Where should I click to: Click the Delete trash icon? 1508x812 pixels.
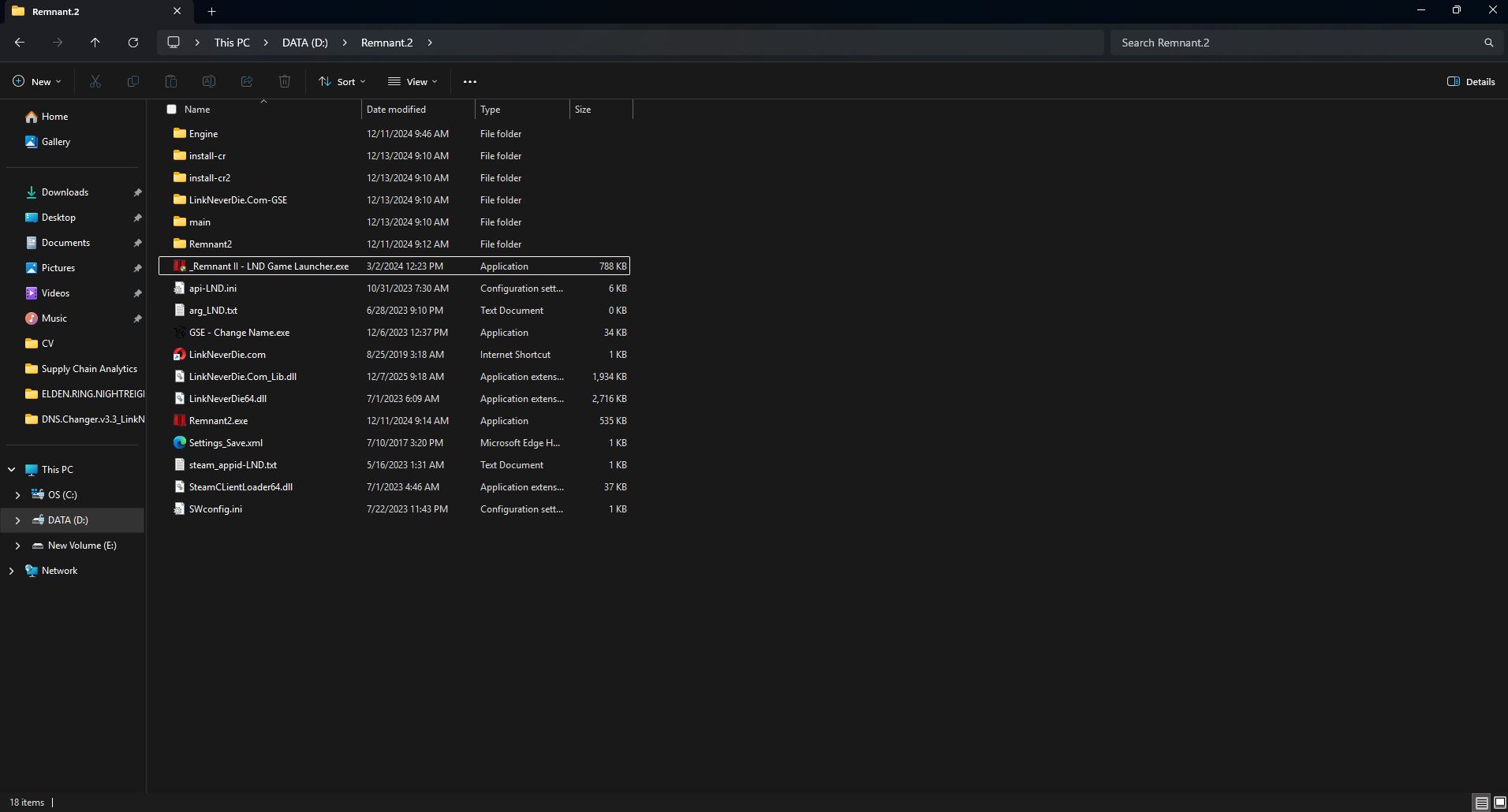[285, 81]
